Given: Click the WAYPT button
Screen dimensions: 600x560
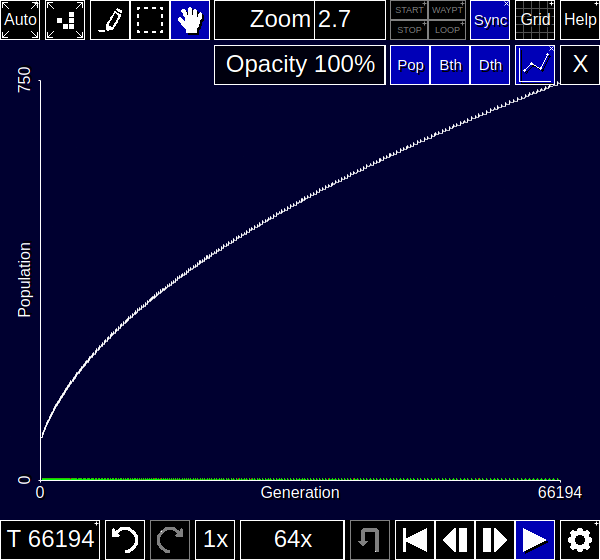Looking at the screenshot, I should pos(447,10).
